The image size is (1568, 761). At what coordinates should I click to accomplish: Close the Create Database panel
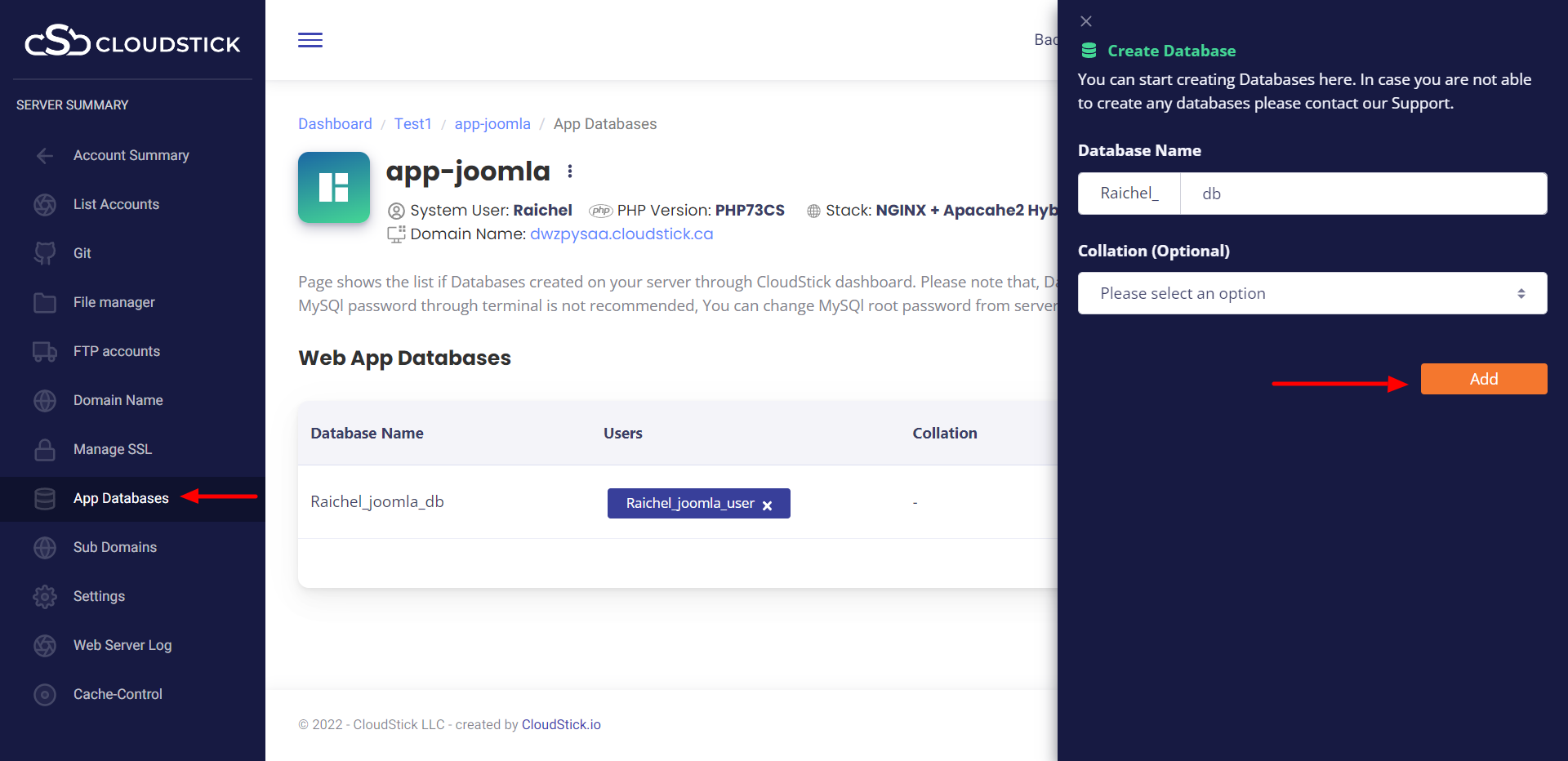pos(1086,21)
